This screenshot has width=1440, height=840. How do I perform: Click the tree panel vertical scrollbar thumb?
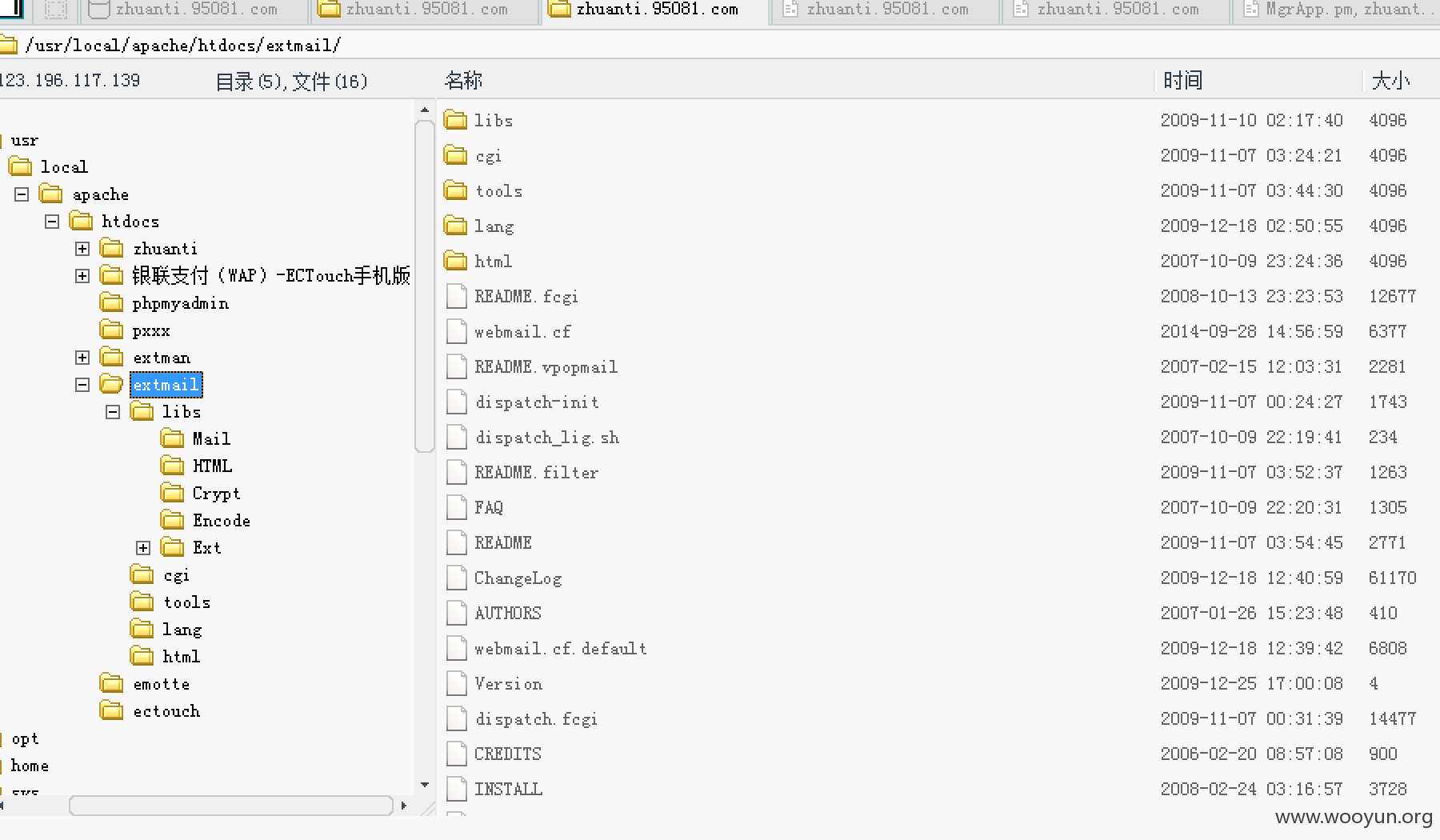coord(424,286)
